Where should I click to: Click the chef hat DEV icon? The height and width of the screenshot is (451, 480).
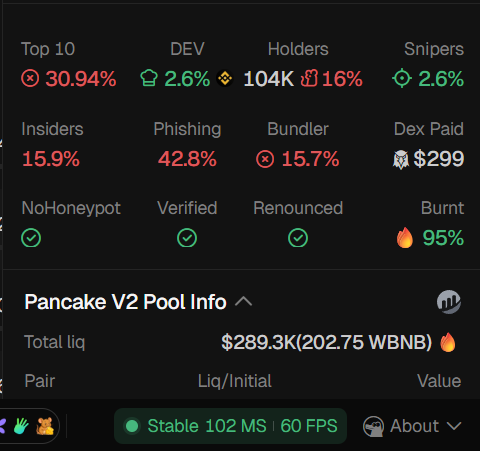(149, 78)
